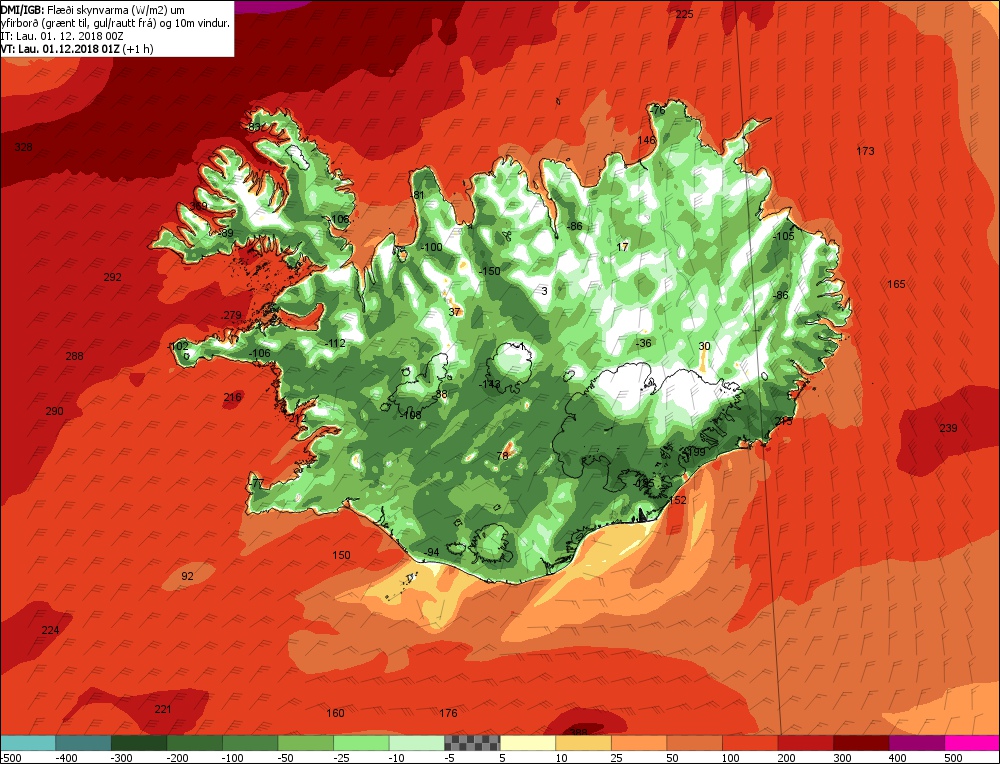The image size is (1000, 764).
Task: Click the ocean value 176 south of Iceland
Action: tap(448, 713)
